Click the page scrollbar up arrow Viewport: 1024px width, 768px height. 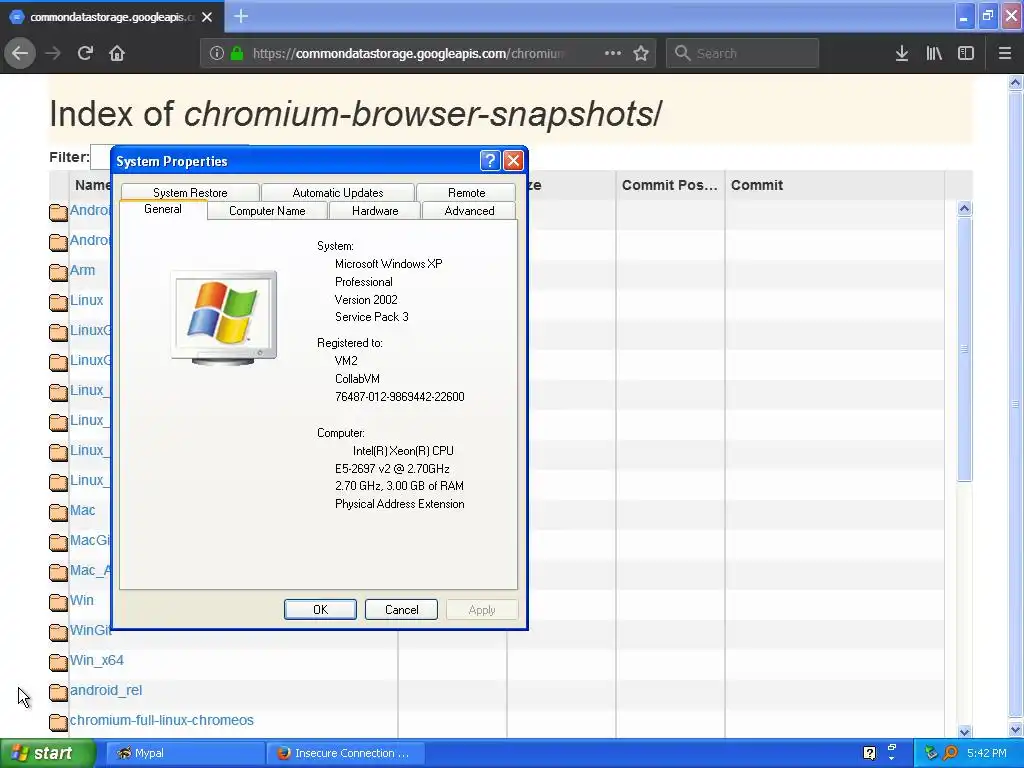coord(1016,82)
